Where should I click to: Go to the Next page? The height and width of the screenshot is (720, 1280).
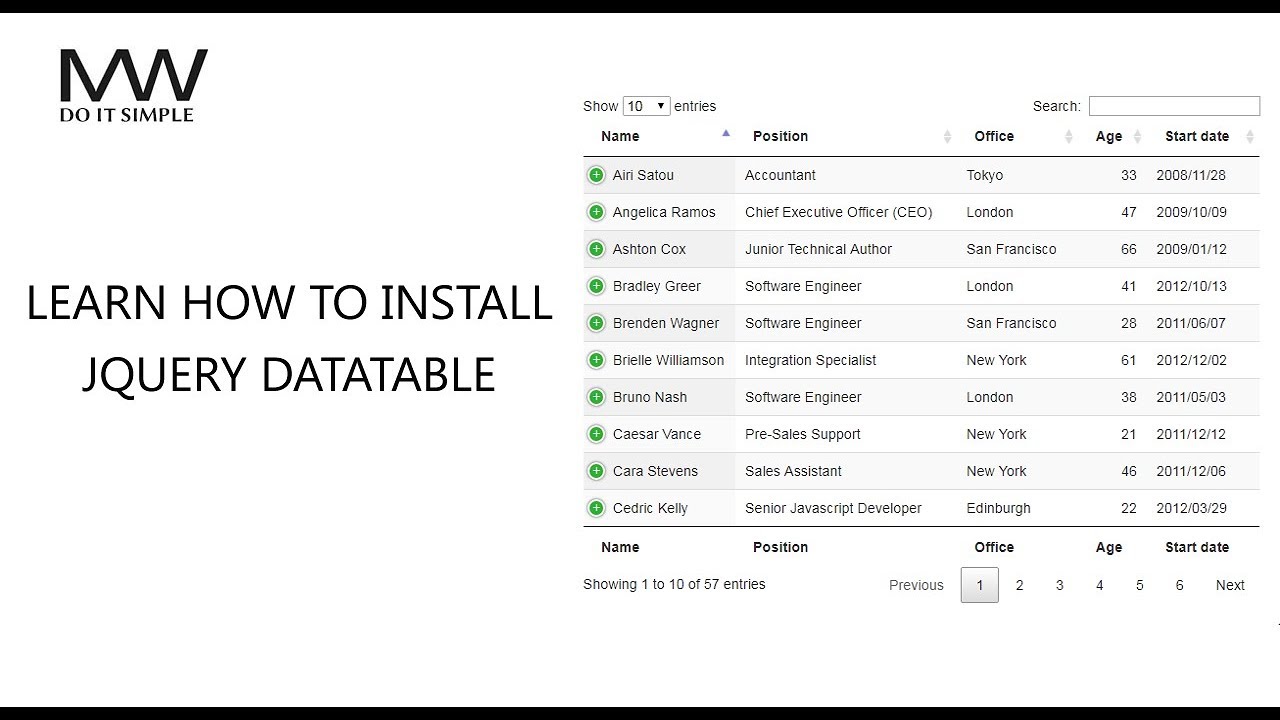[x=1230, y=585]
